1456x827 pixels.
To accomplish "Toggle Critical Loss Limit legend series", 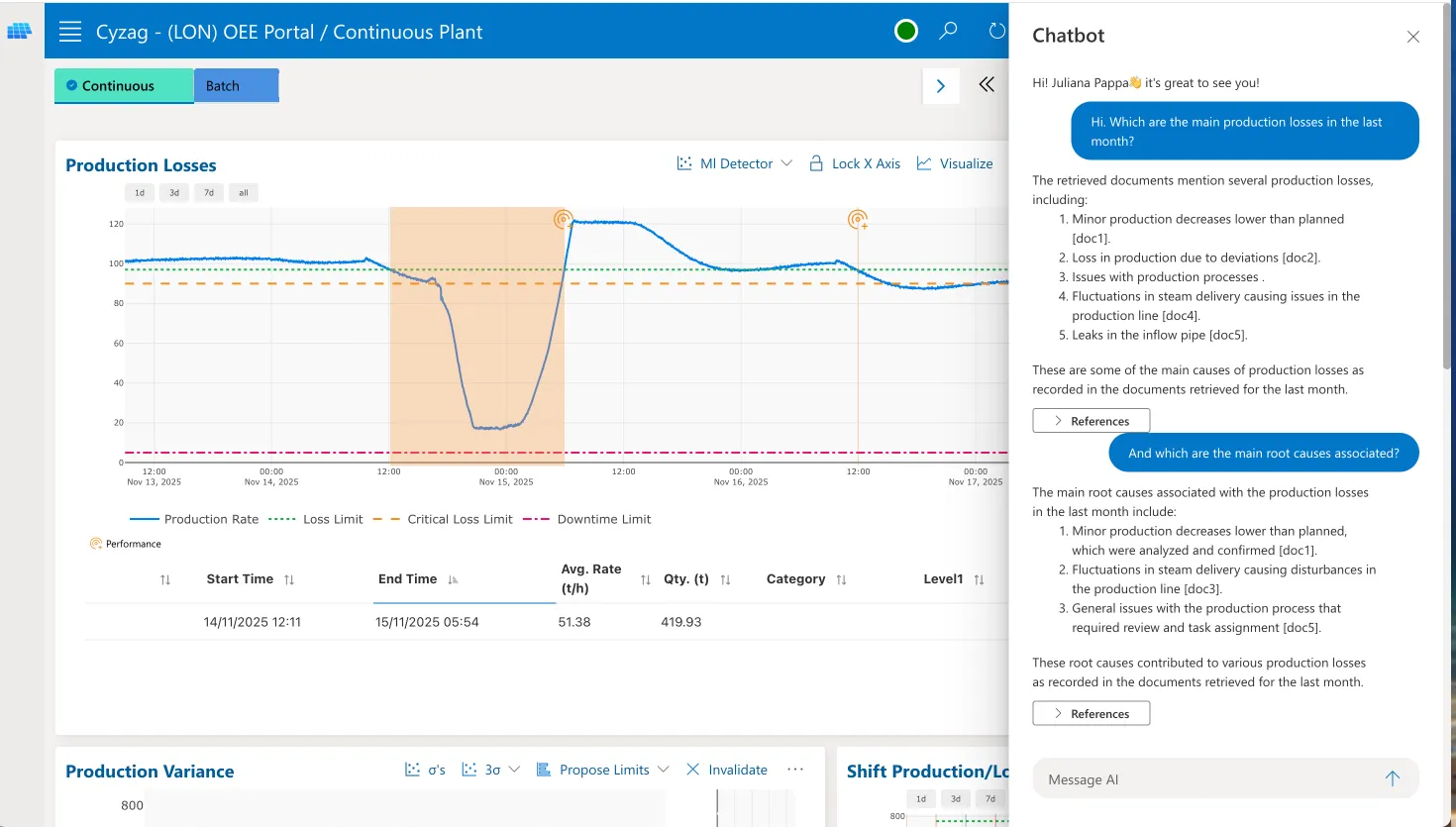I will [x=445, y=519].
